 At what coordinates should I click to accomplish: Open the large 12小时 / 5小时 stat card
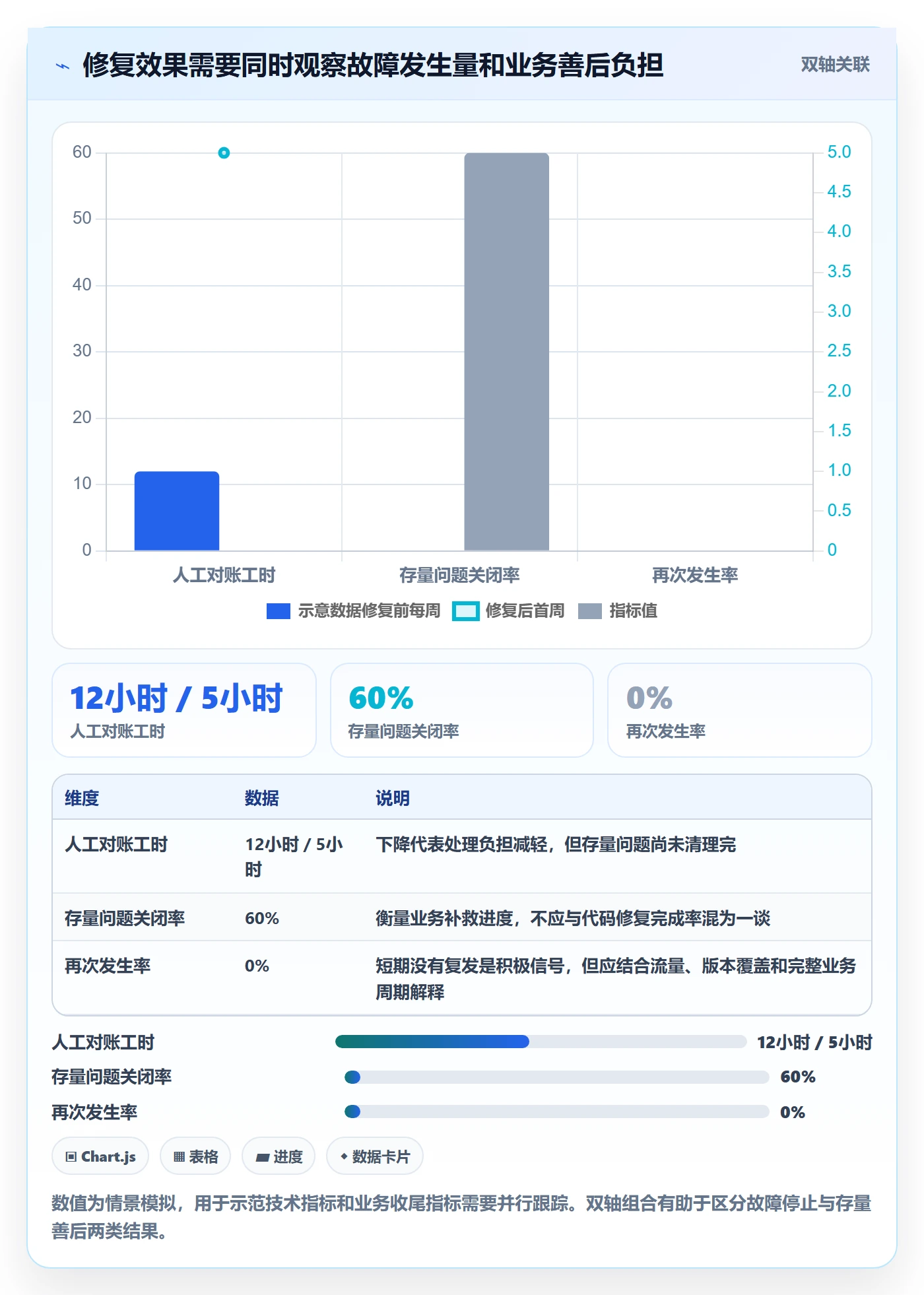(x=184, y=710)
